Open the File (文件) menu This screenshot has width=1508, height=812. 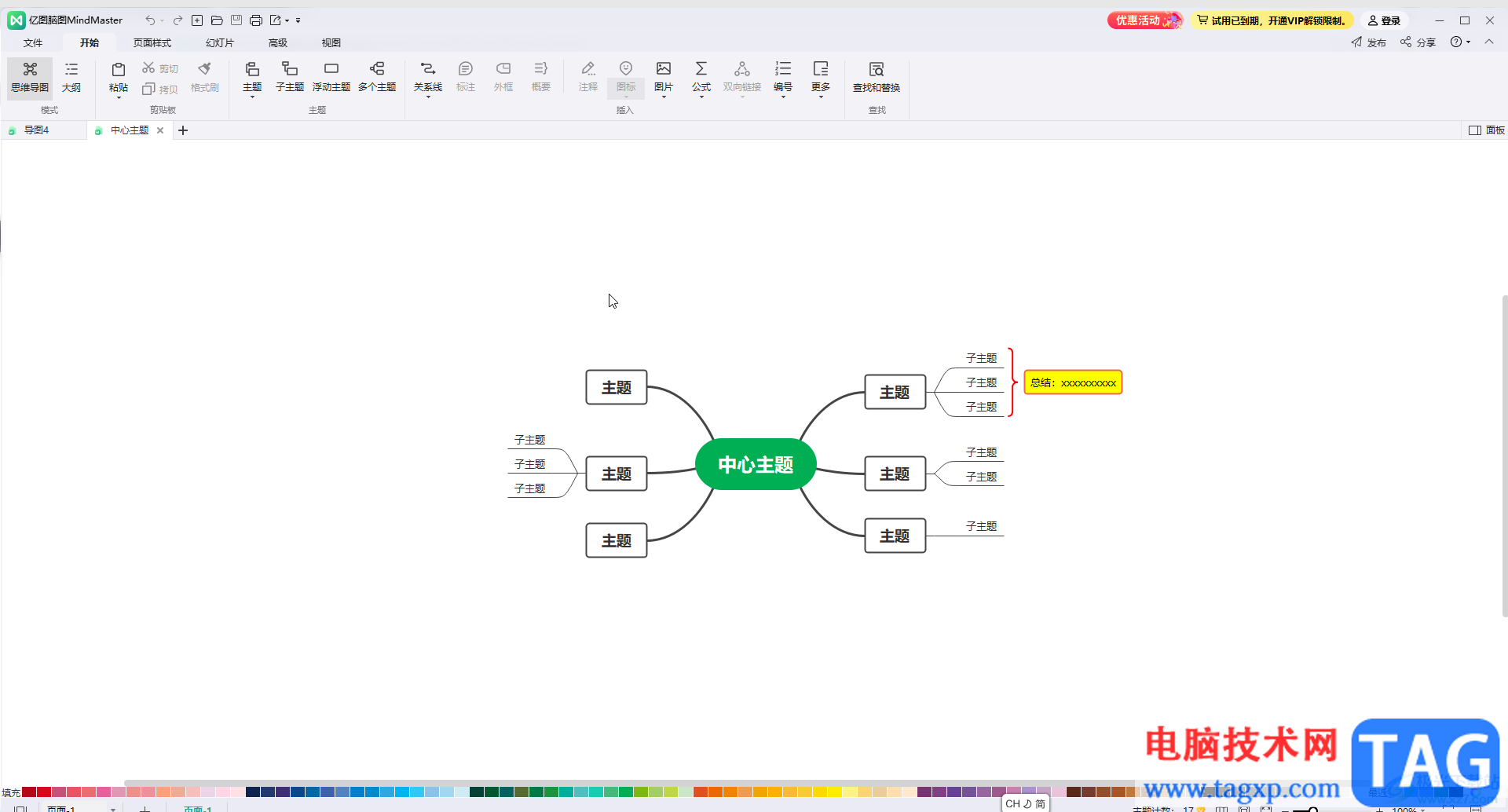click(x=33, y=43)
